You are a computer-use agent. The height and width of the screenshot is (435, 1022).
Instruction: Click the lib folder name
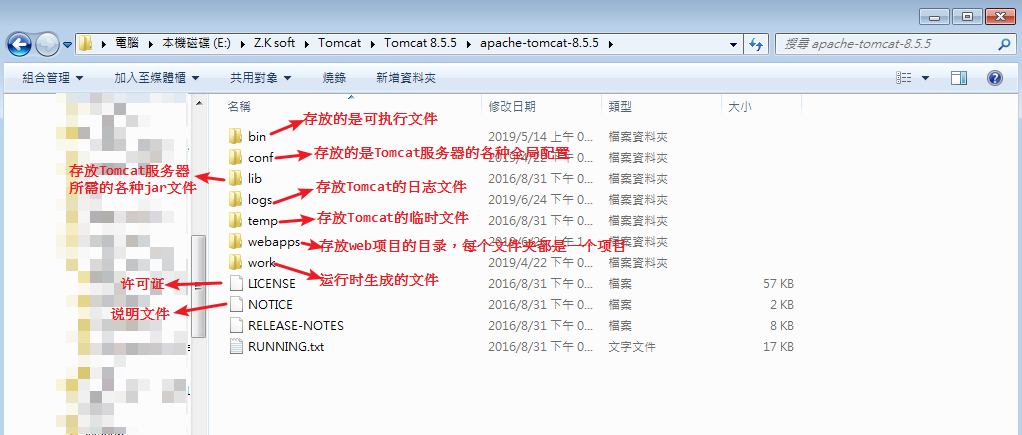pyautogui.click(x=255, y=178)
